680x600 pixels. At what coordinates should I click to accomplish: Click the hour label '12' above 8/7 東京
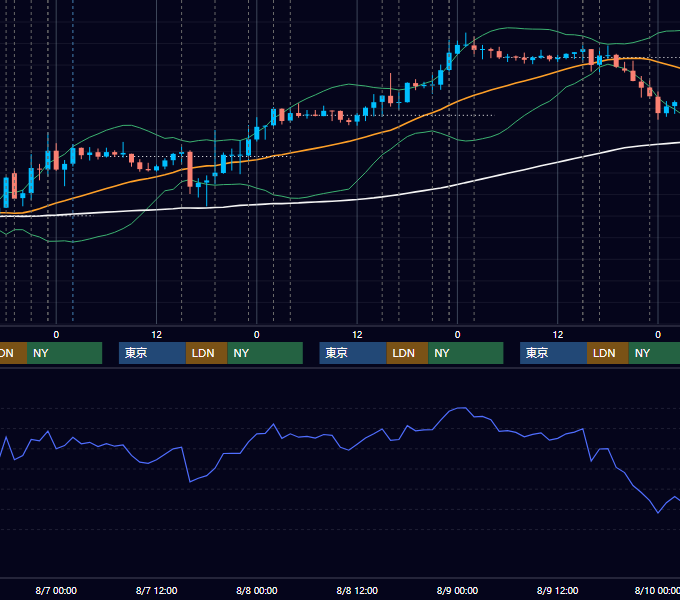pyautogui.click(x=157, y=335)
